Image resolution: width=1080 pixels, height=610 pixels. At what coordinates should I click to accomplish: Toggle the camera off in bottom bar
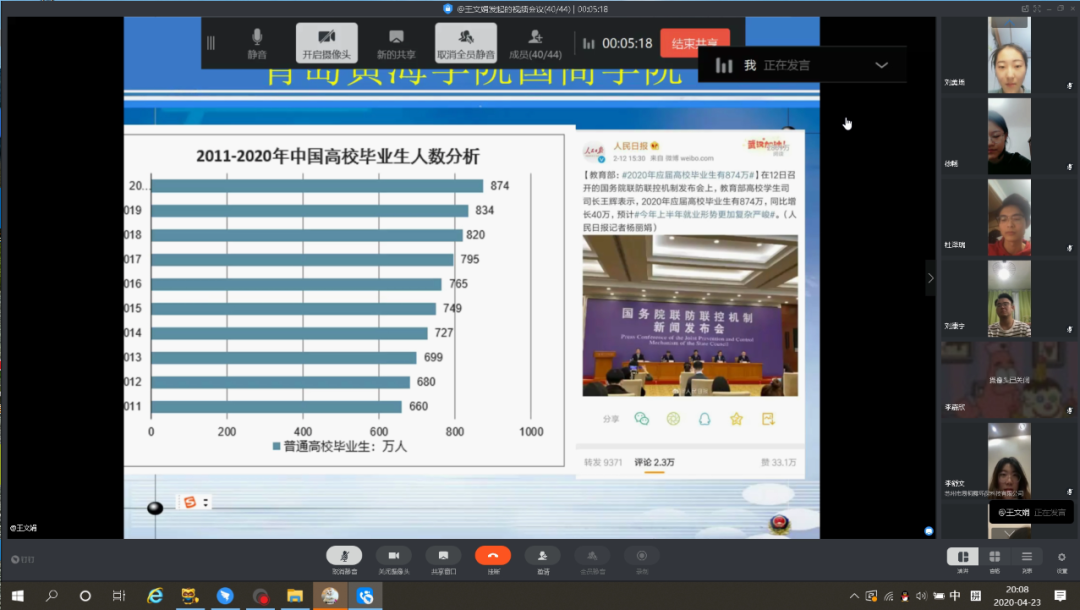[393, 556]
